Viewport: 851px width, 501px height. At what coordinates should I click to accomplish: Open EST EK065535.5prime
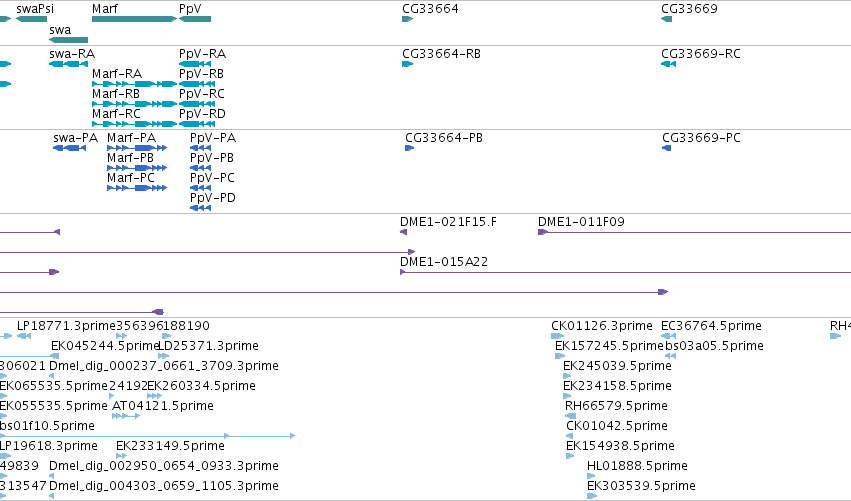[x=53, y=386]
